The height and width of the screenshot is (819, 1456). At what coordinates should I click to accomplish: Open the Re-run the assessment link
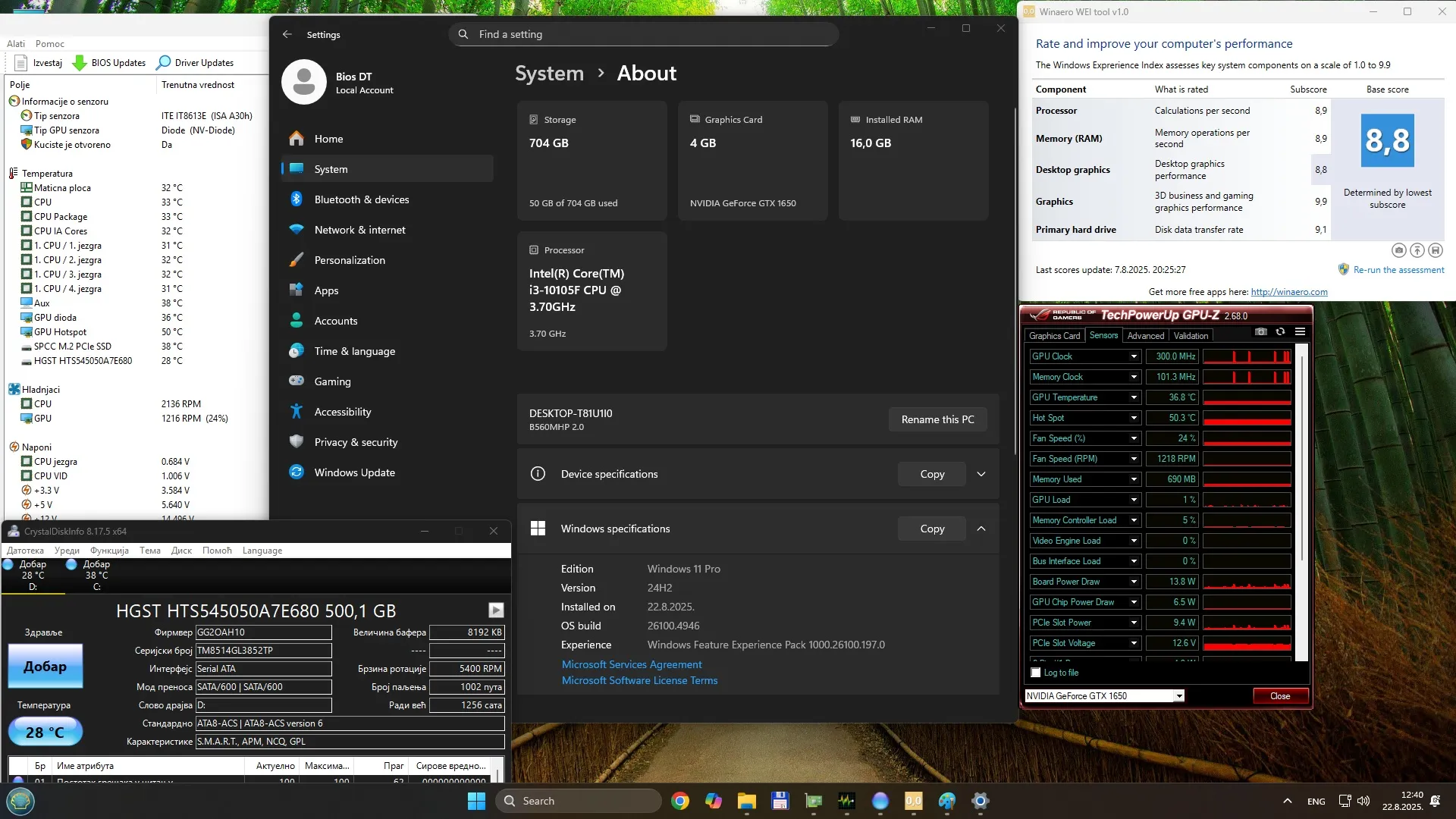tap(1398, 270)
